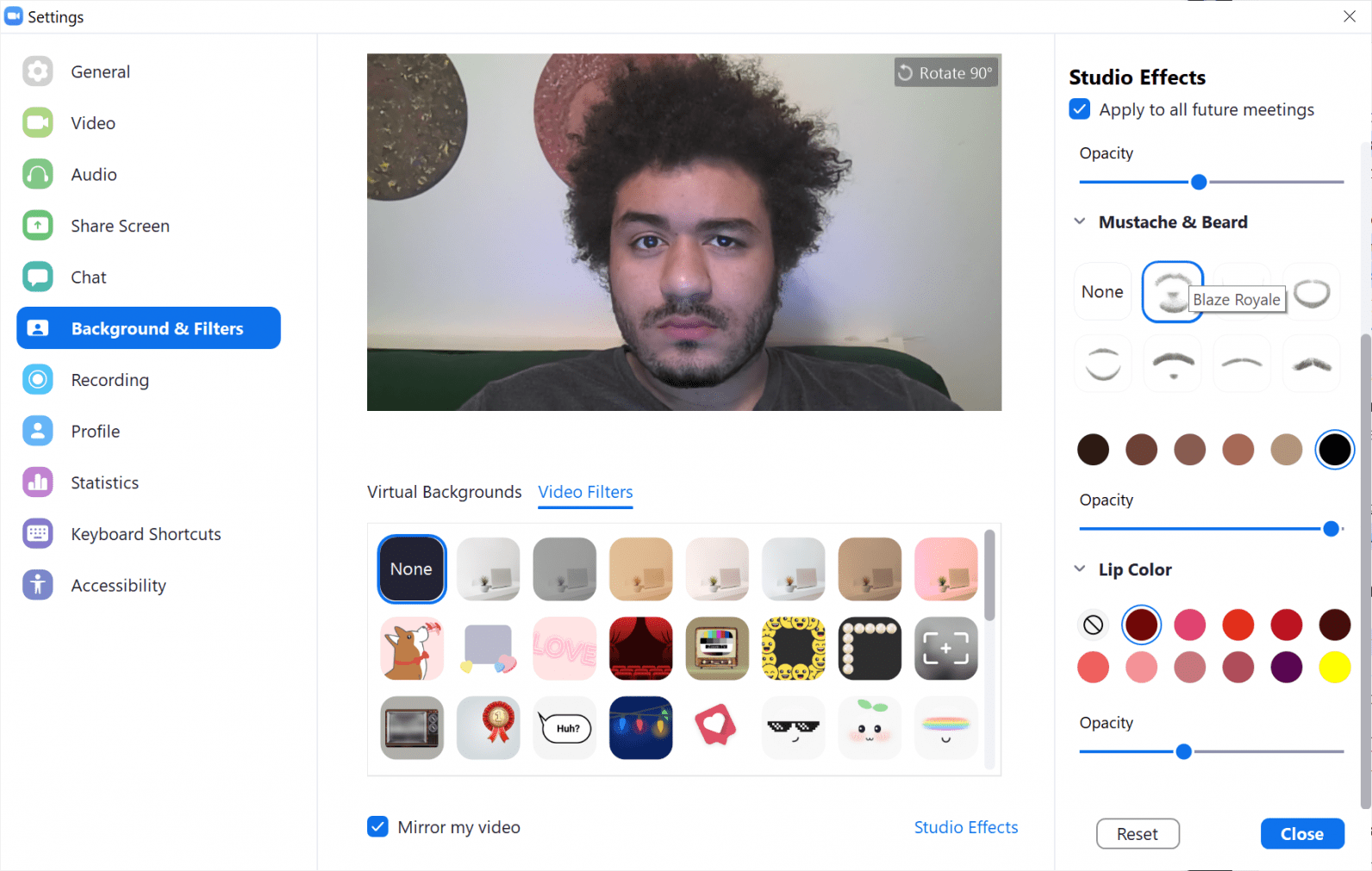
Task: Choose purple lip color swatch
Action: [1287, 667]
